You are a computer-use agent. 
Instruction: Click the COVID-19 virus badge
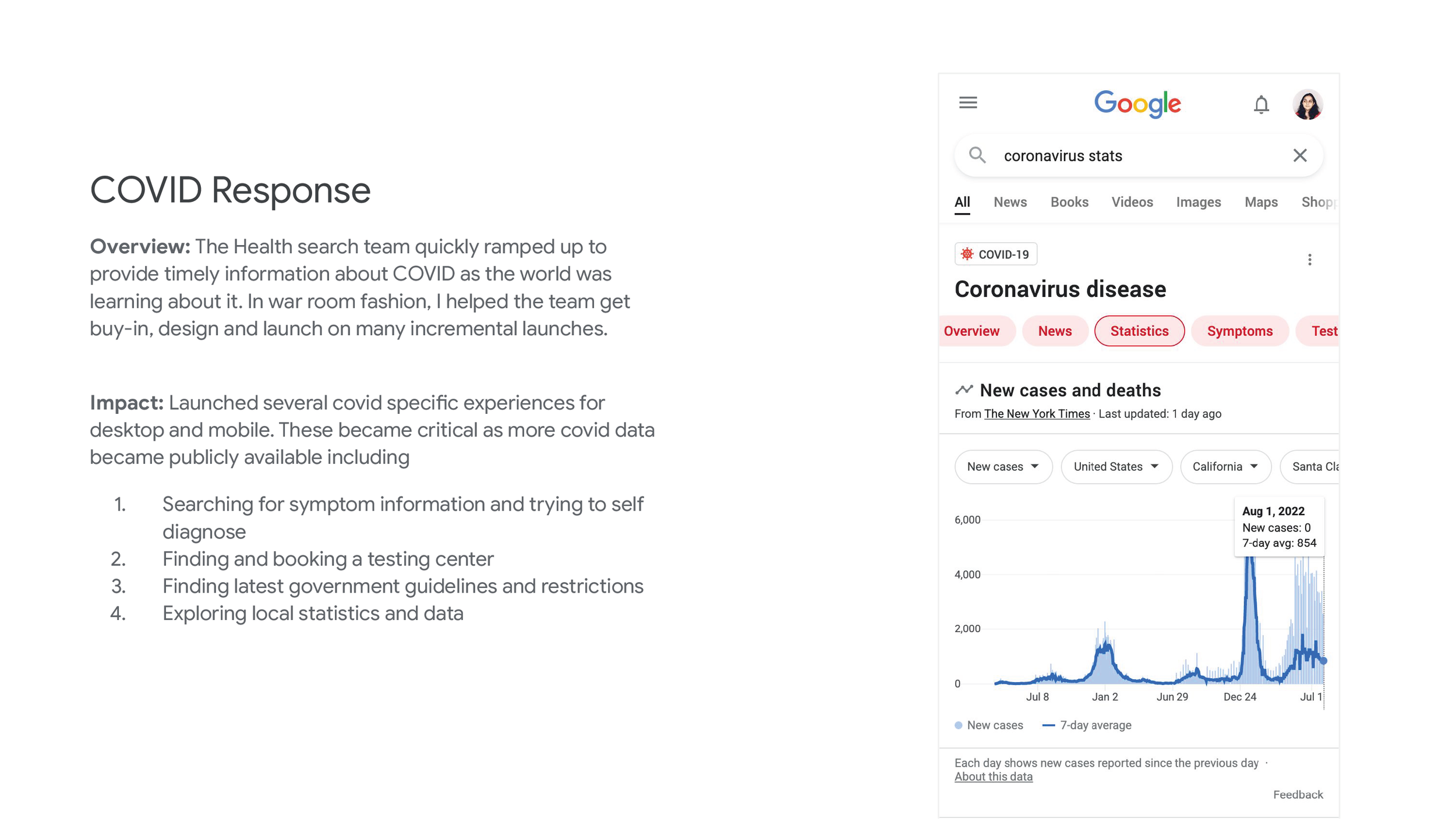pos(995,254)
